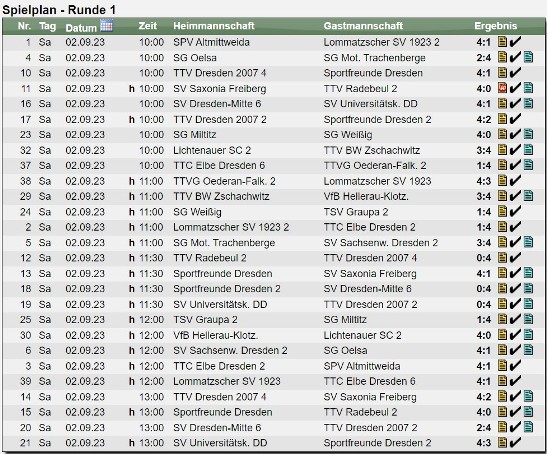Viewport: 547px width, 454px height.
Task: Click the checkmark icon for game 21
Action: (515, 442)
